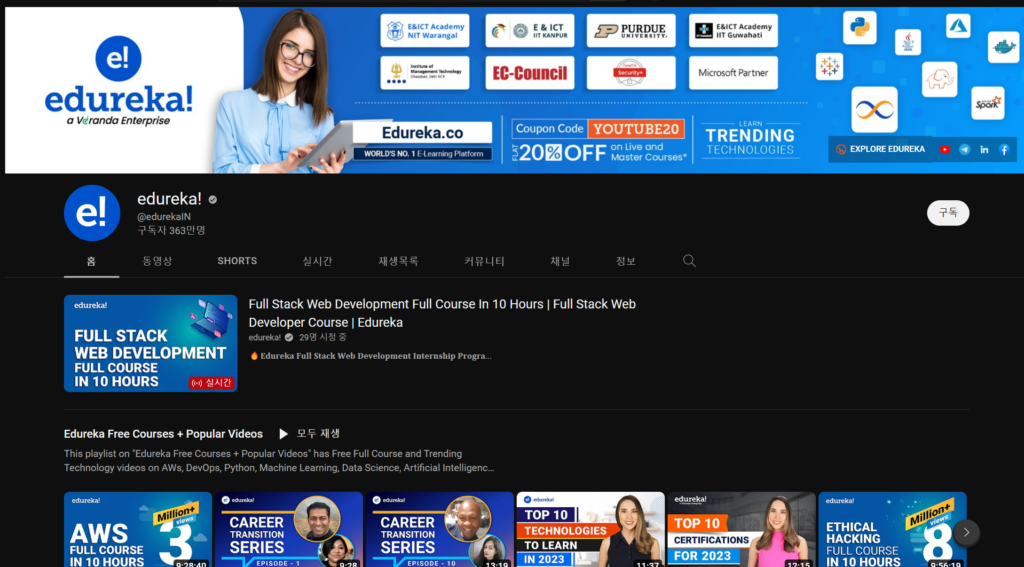The image size is (1024, 567).
Task: Click the 29명 시청 중 viewer count
Action: (x=323, y=338)
